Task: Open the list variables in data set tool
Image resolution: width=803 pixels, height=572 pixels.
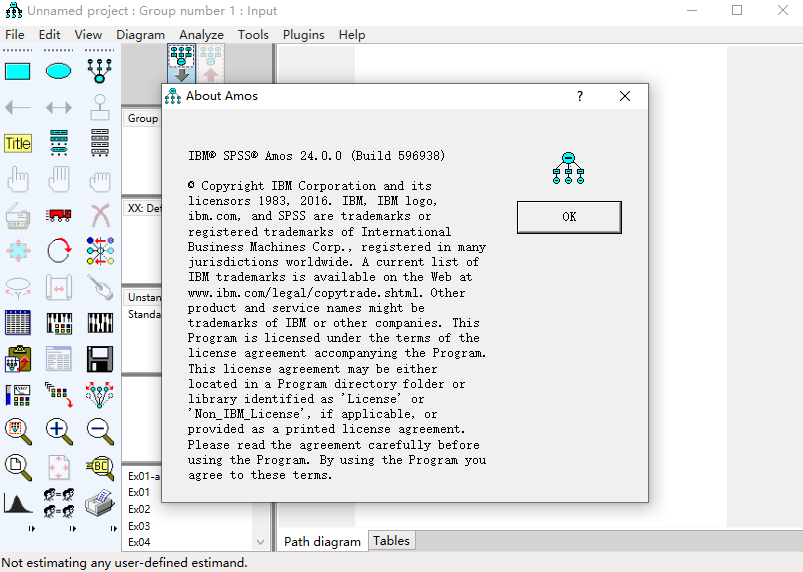Action: [x=99, y=143]
